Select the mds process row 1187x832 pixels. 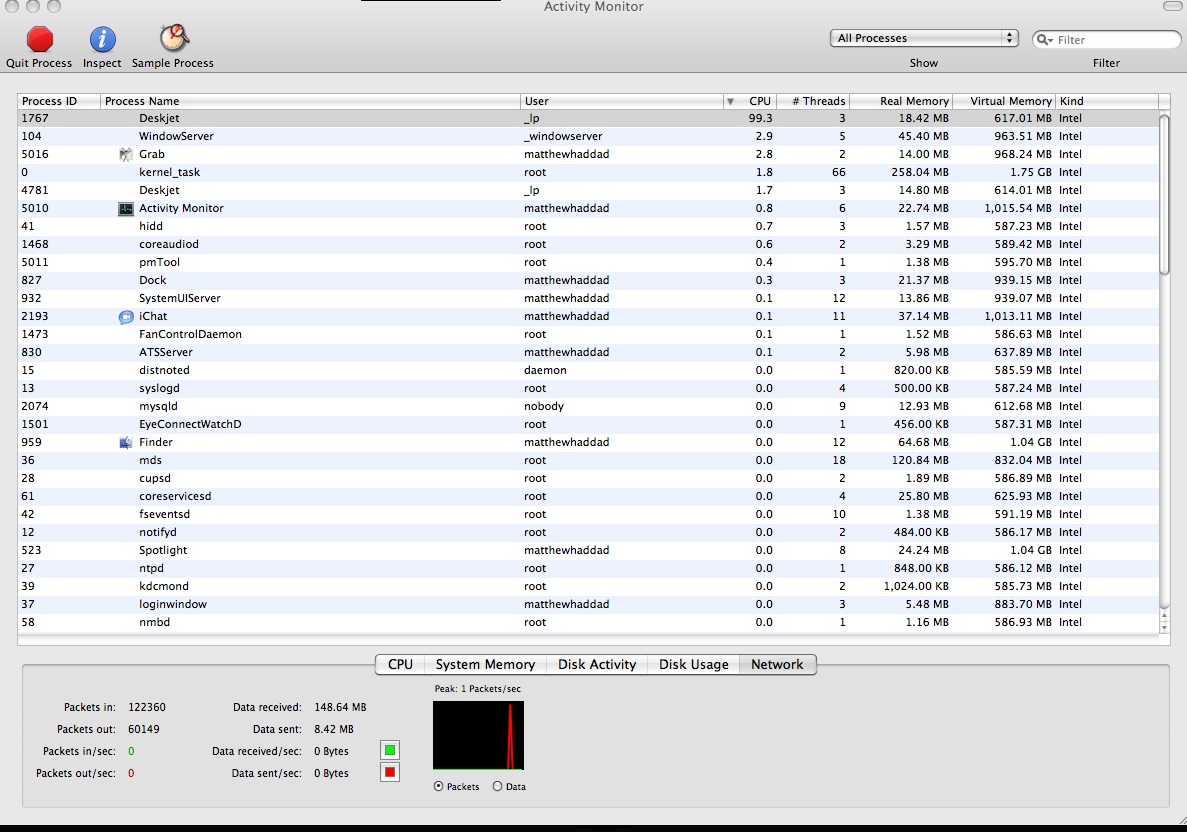[x=588, y=461]
